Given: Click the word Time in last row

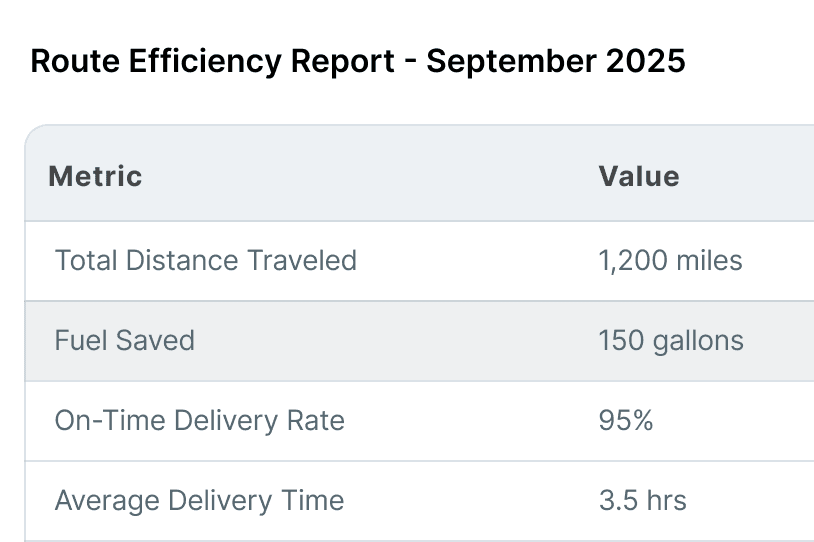Looking at the screenshot, I should click(313, 500).
